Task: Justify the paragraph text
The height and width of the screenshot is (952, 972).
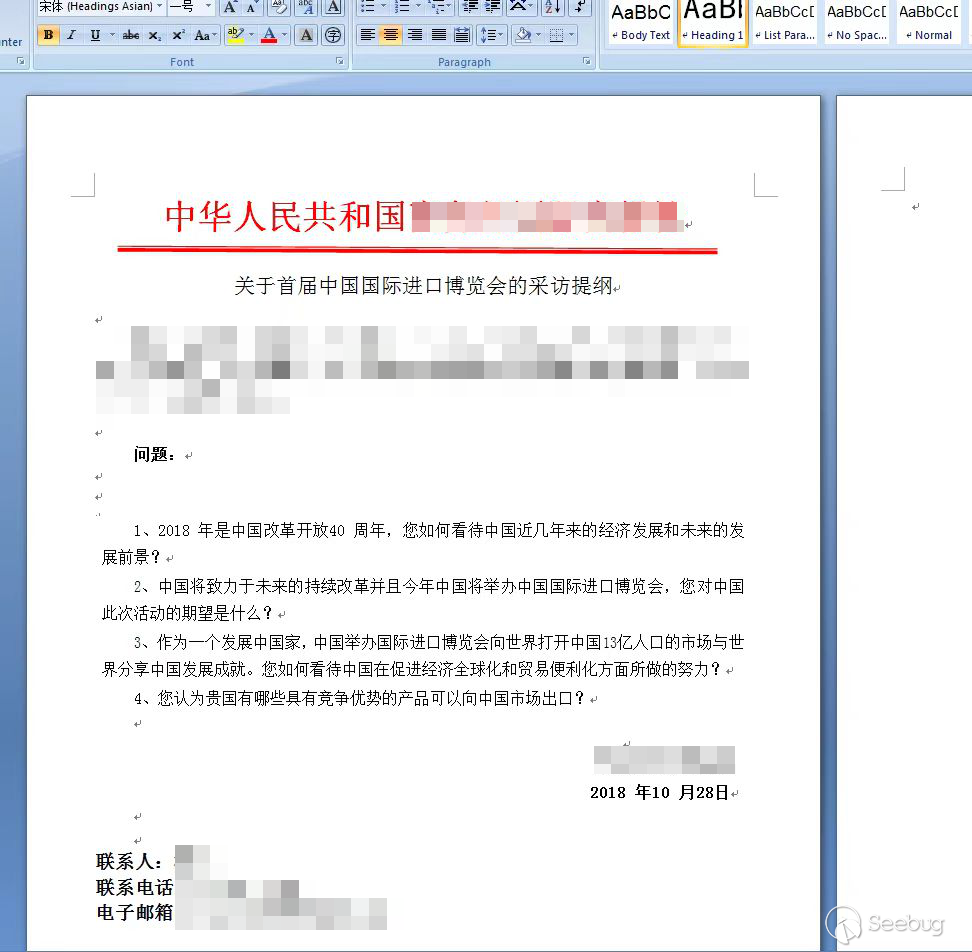Action: click(x=438, y=35)
